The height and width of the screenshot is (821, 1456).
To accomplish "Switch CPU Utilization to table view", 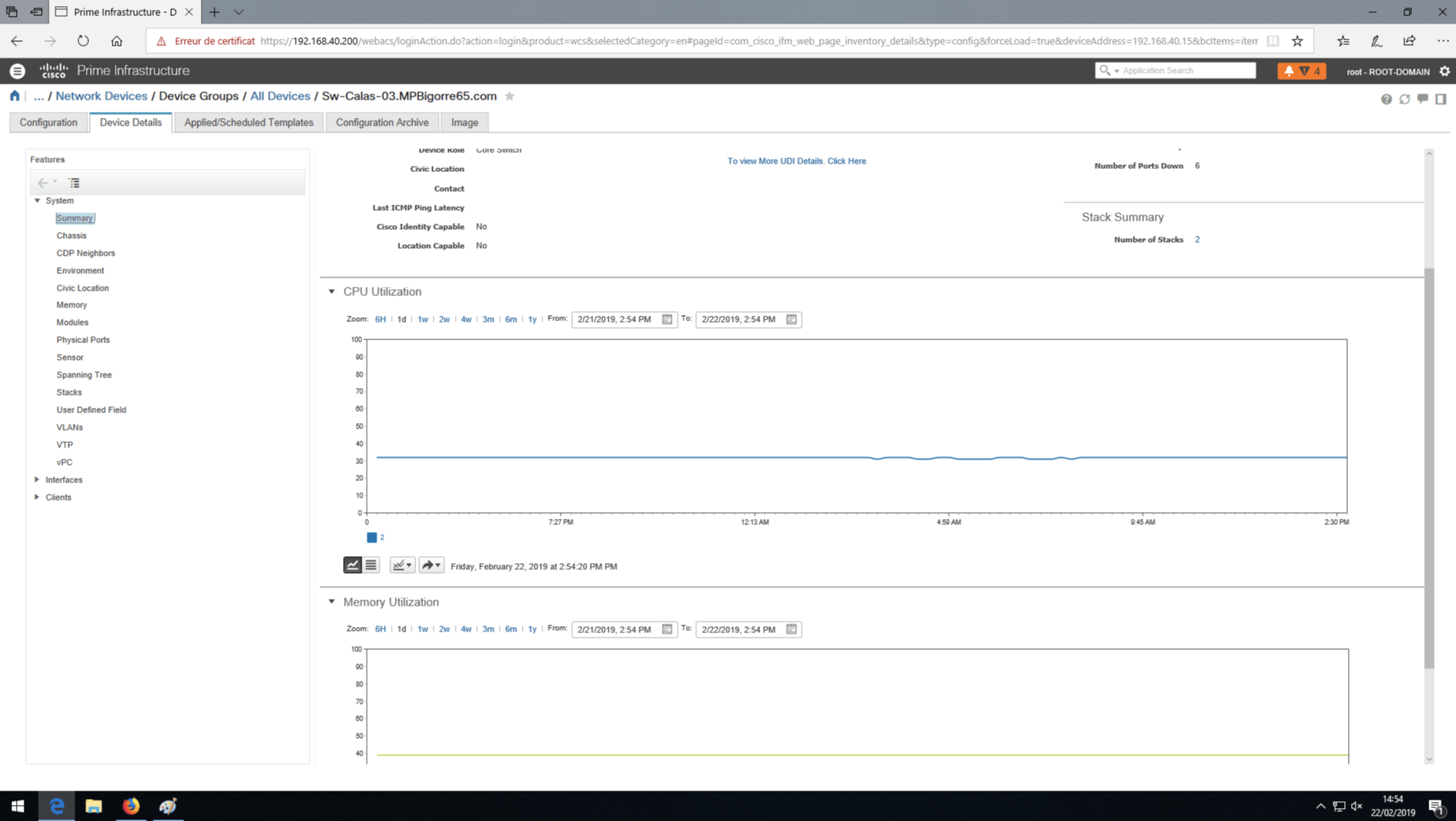I will pyautogui.click(x=370, y=565).
